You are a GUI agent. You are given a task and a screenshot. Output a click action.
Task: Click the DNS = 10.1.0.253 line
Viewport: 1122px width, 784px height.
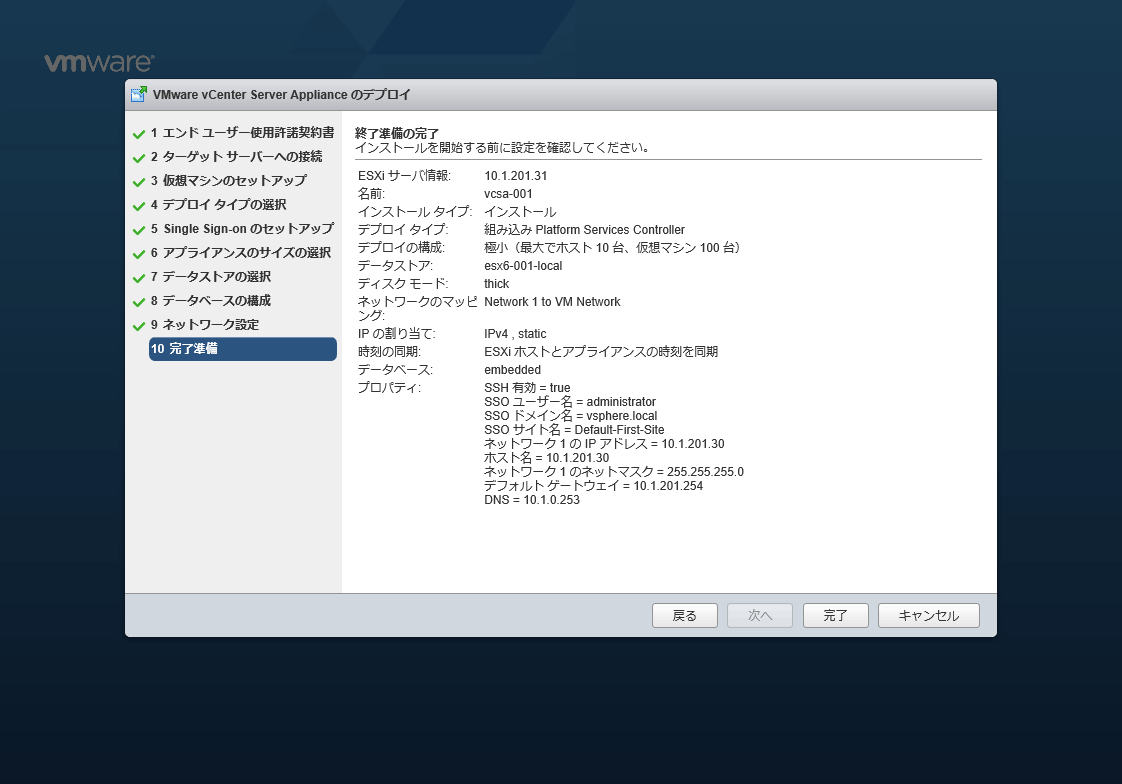(532, 500)
